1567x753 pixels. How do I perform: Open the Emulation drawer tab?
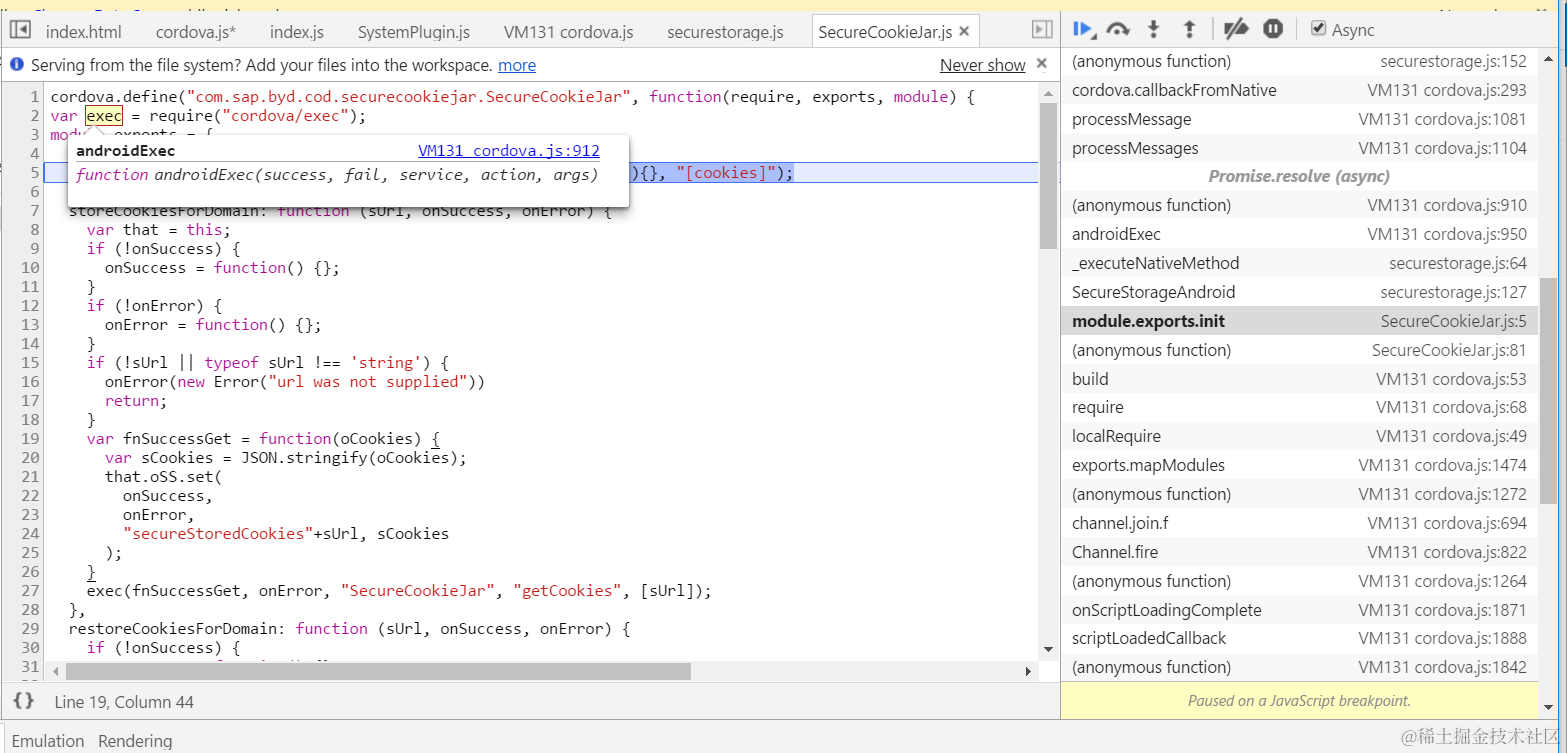coord(48,741)
